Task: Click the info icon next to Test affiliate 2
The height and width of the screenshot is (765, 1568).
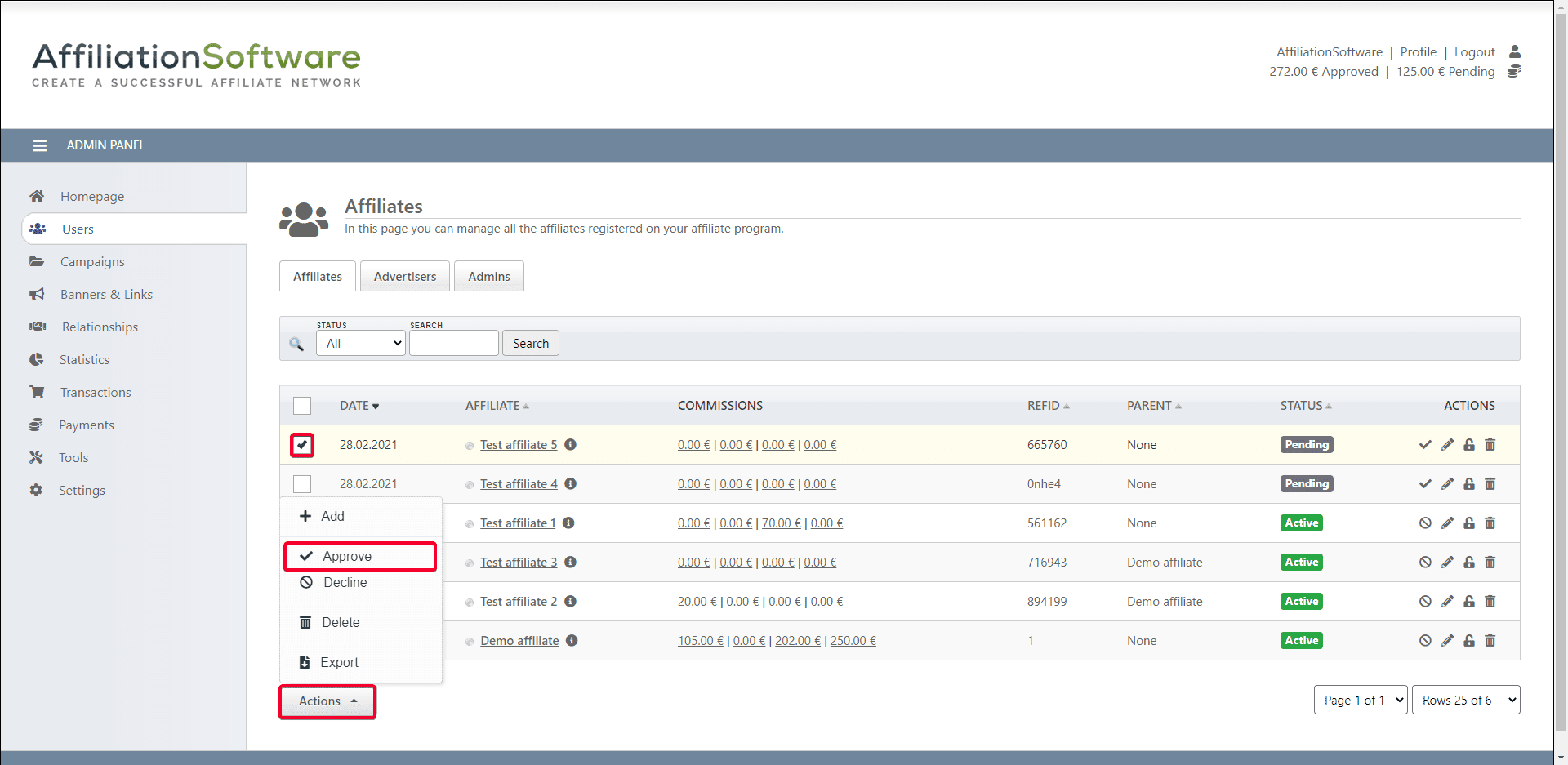Action: pyautogui.click(x=570, y=602)
